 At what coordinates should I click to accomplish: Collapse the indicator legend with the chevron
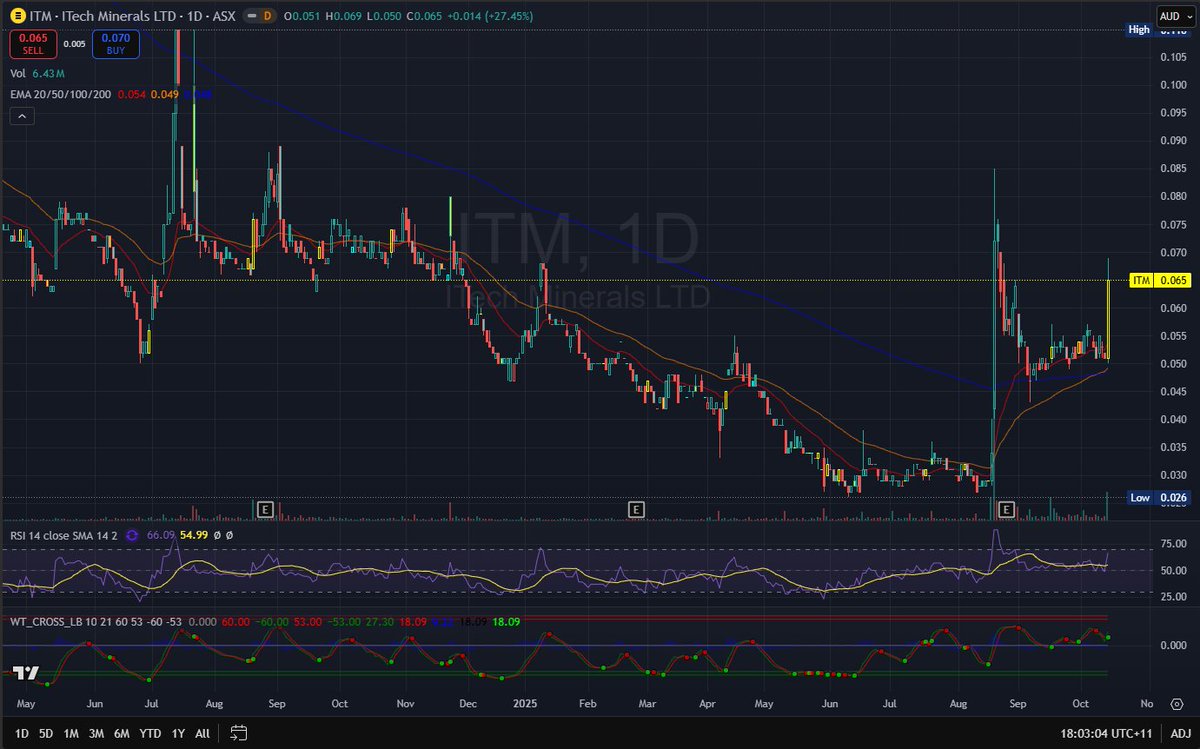point(23,116)
